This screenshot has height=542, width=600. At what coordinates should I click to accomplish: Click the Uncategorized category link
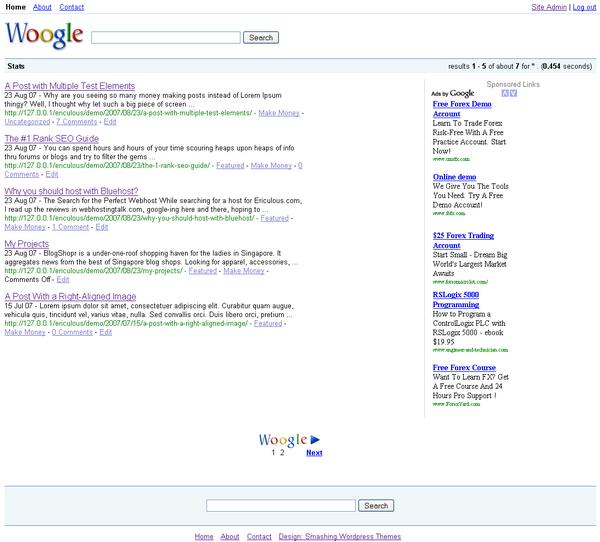pyautogui.click(x=27, y=122)
